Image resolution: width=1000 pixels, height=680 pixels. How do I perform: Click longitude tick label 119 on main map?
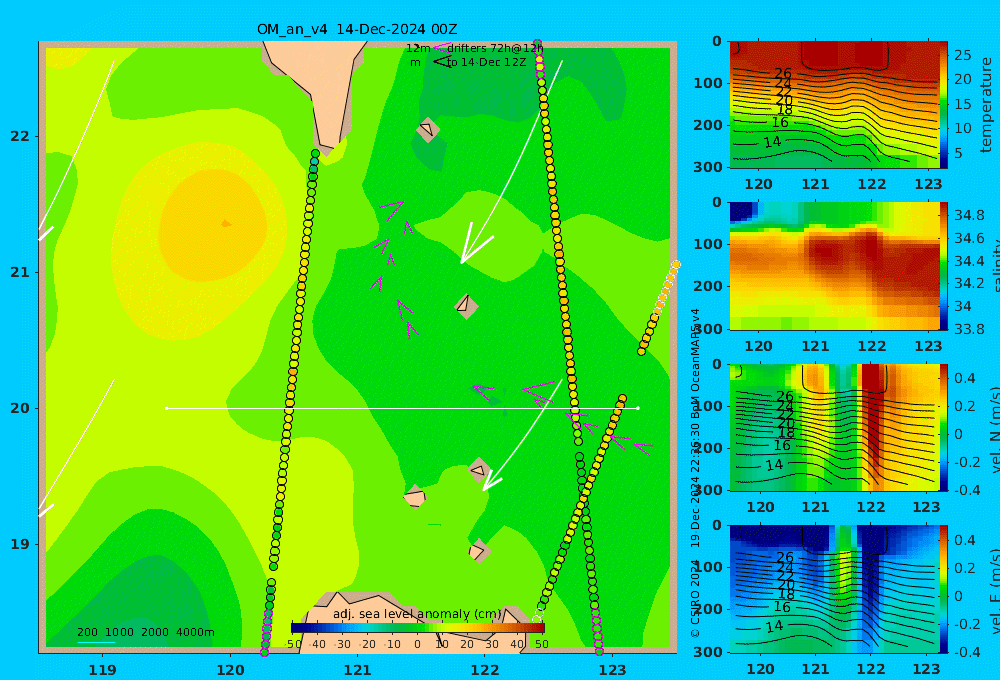(102, 670)
